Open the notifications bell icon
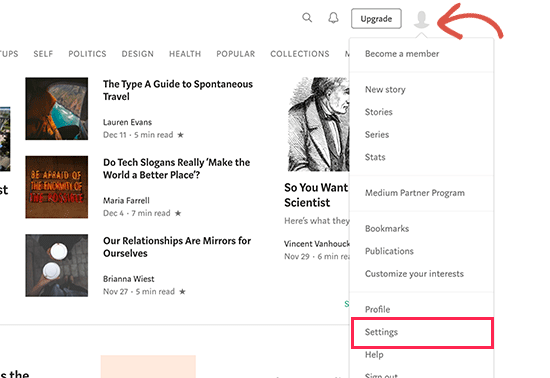Viewport: 550px width, 378px height. (x=333, y=18)
